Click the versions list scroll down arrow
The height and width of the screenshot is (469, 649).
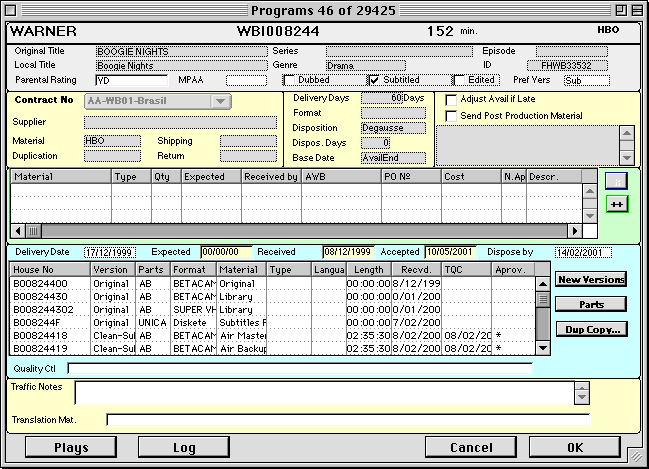click(543, 348)
